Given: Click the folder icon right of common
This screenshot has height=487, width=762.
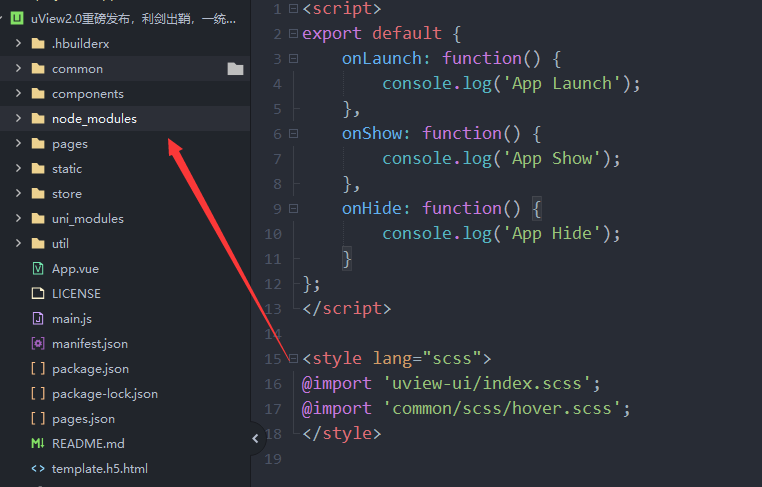Looking at the screenshot, I should pos(235,69).
